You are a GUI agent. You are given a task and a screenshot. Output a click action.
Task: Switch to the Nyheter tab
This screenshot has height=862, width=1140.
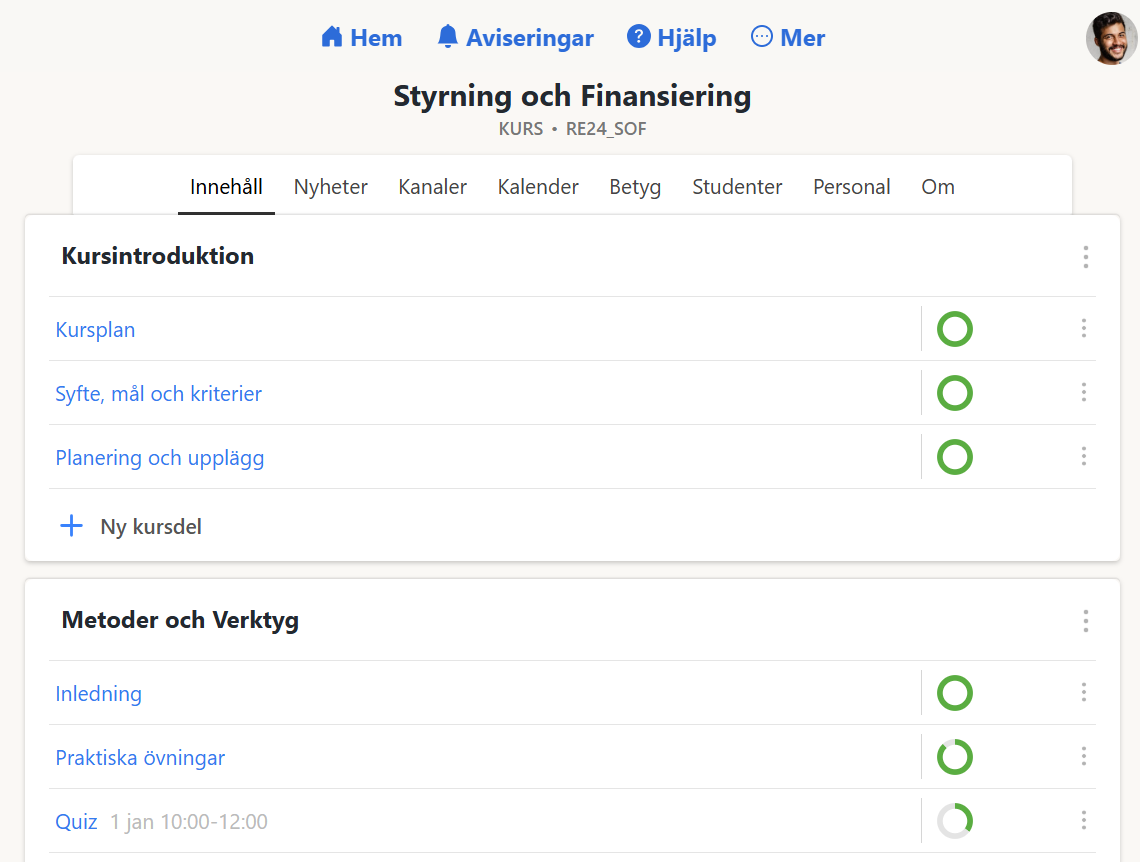(x=330, y=187)
